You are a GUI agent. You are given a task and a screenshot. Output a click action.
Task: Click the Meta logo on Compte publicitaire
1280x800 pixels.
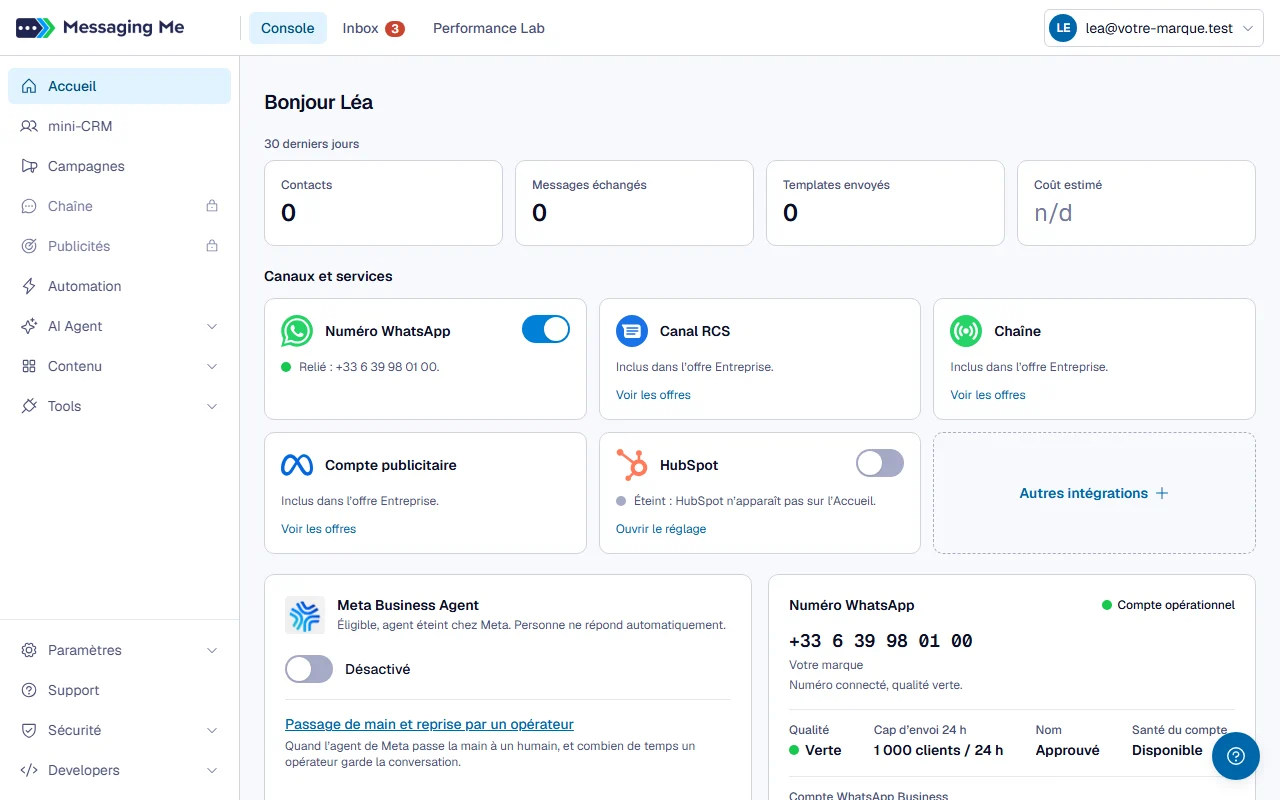pyautogui.click(x=297, y=465)
